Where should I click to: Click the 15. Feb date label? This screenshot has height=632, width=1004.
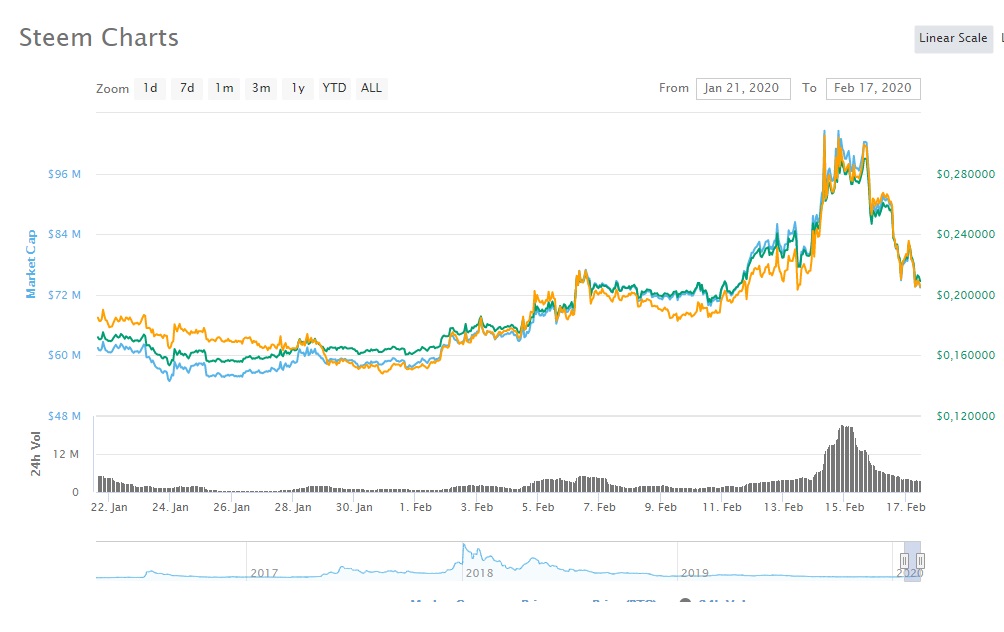pyautogui.click(x=845, y=507)
